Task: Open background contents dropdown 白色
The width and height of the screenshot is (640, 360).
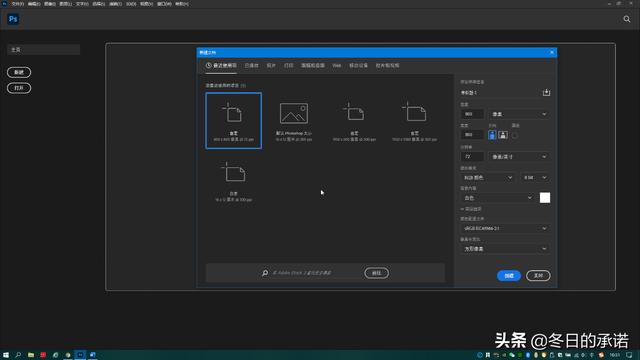Action: pyautogui.click(x=498, y=198)
